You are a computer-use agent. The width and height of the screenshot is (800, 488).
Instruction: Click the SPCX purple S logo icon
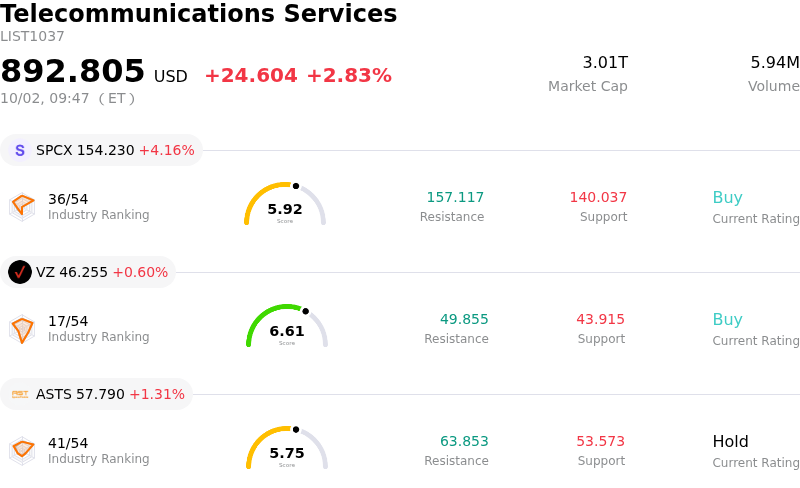(20, 150)
